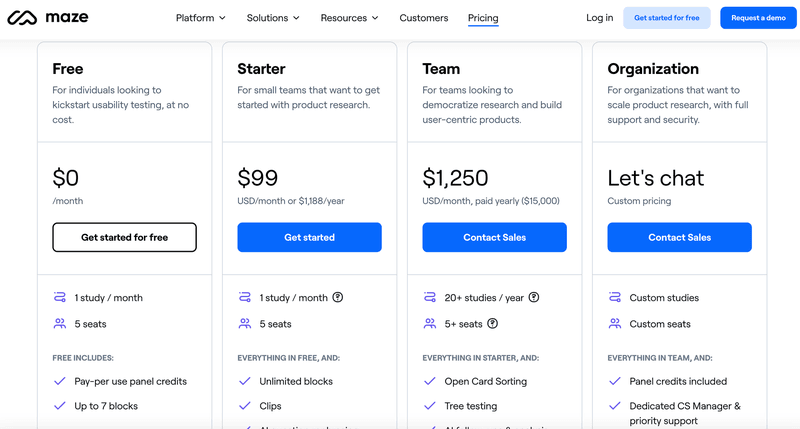Click help icon next to 20+ studies

pyautogui.click(x=534, y=297)
